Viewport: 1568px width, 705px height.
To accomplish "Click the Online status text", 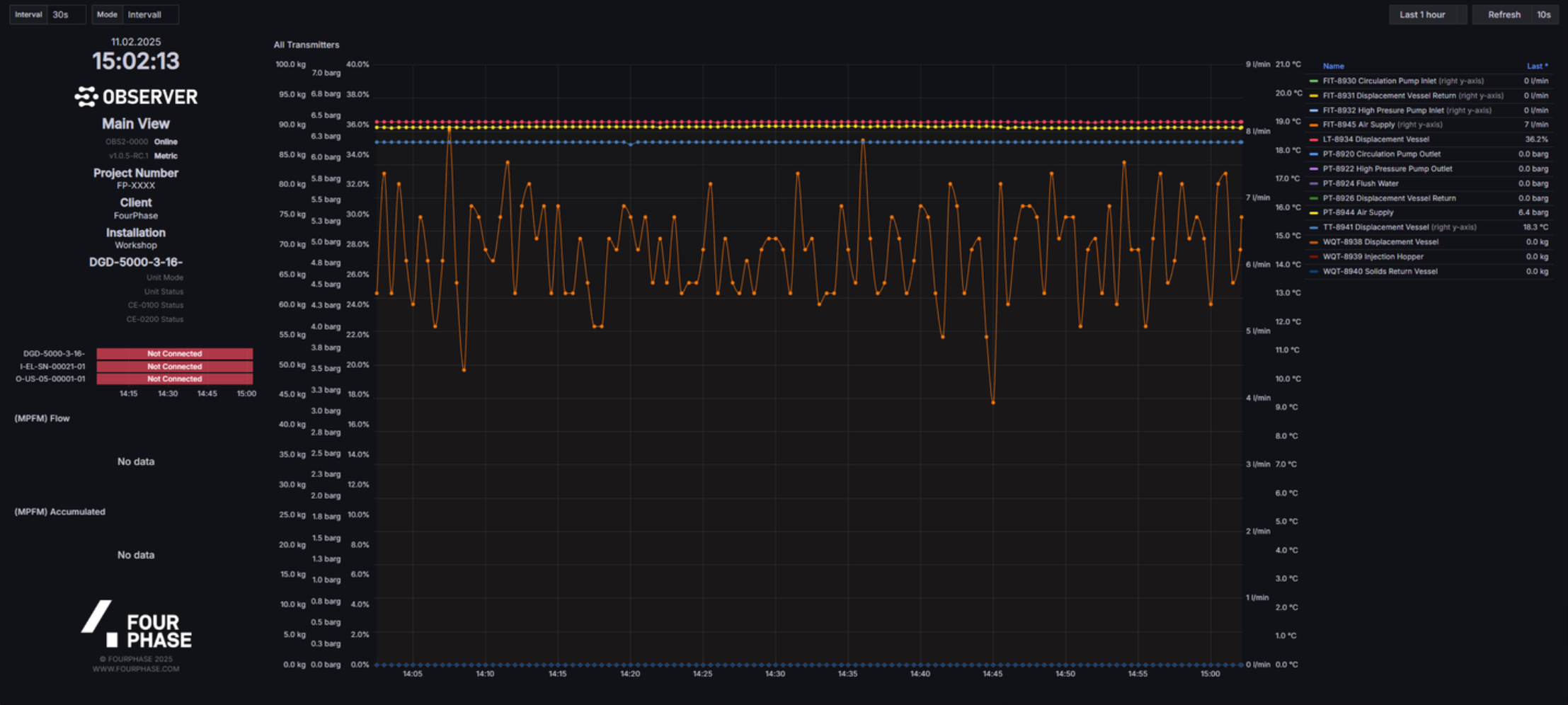I will coord(166,142).
